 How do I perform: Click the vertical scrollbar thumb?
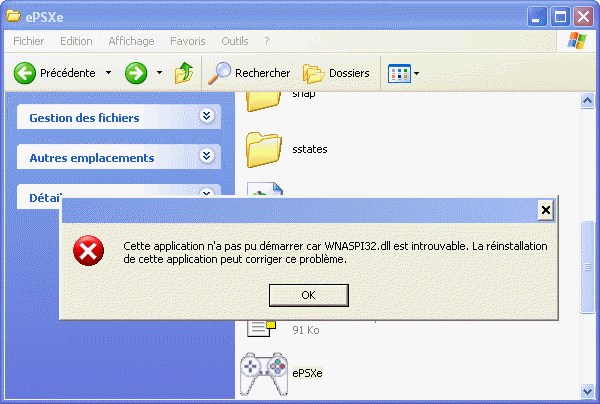[x=587, y=267]
